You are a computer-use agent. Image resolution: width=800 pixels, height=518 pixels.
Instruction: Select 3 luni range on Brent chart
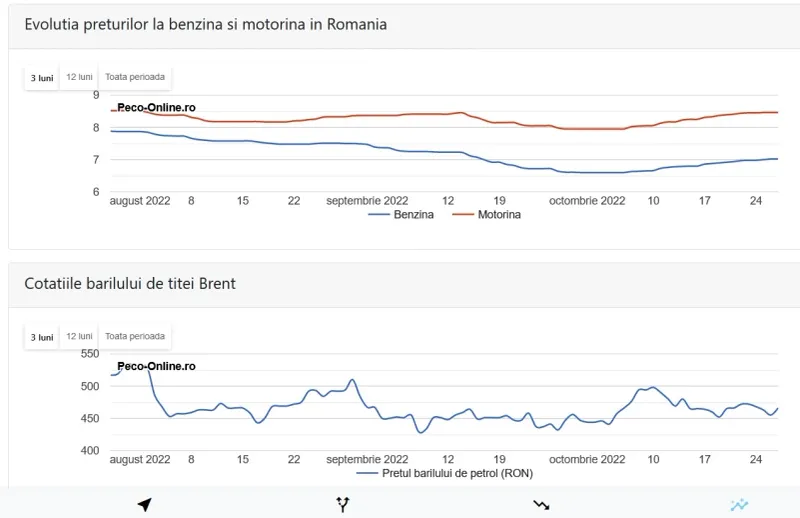(x=42, y=337)
